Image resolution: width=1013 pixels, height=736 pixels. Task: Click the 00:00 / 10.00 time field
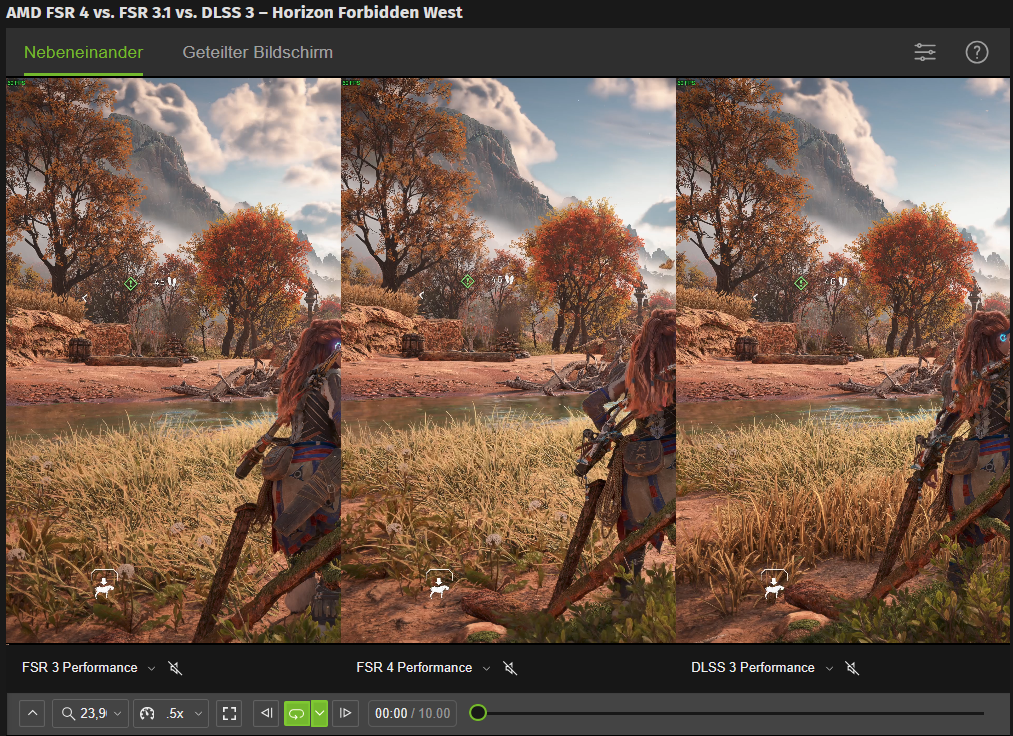point(412,713)
